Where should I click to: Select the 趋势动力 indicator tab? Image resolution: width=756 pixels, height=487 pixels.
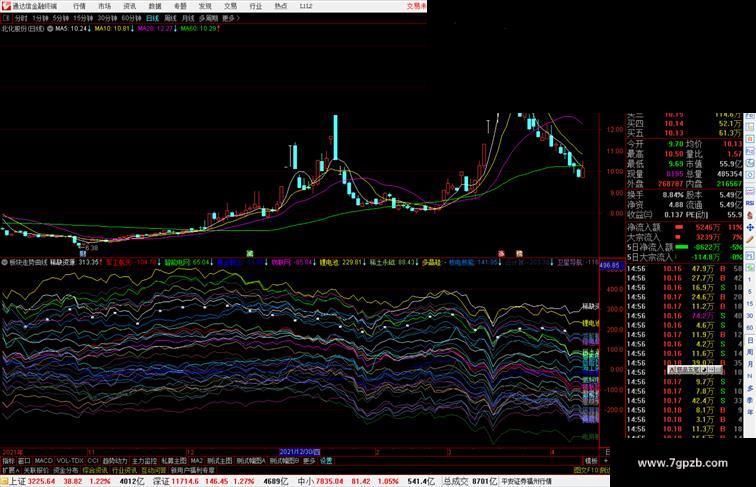point(115,461)
